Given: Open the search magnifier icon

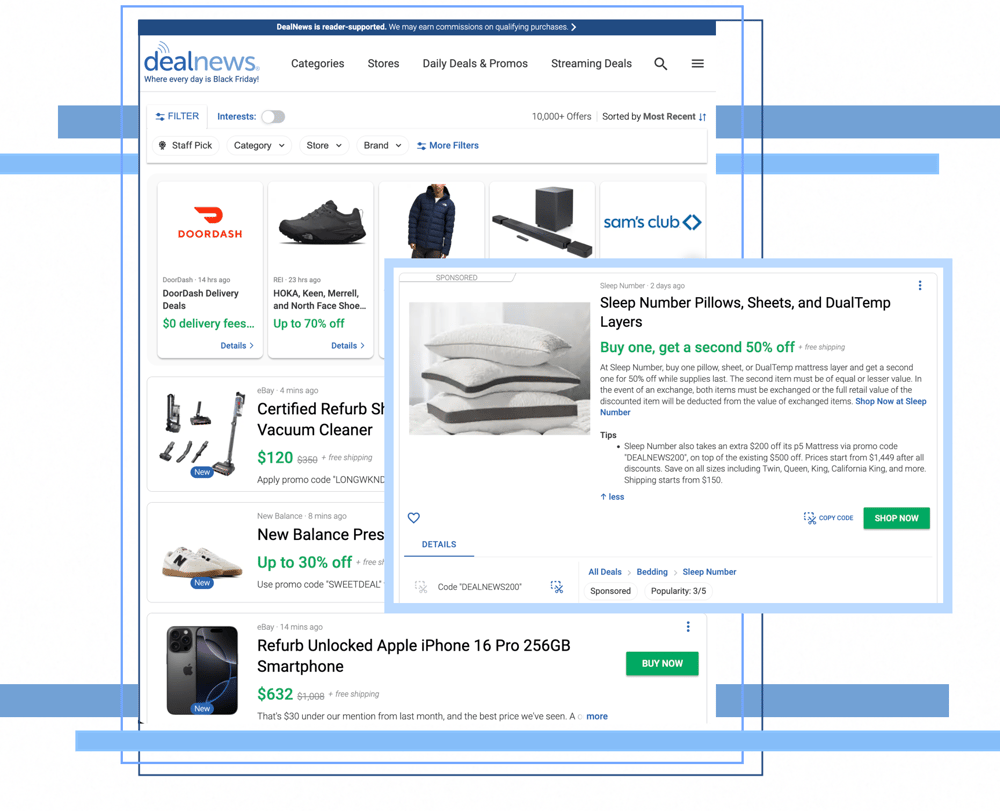Looking at the screenshot, I should coord(660,63).
